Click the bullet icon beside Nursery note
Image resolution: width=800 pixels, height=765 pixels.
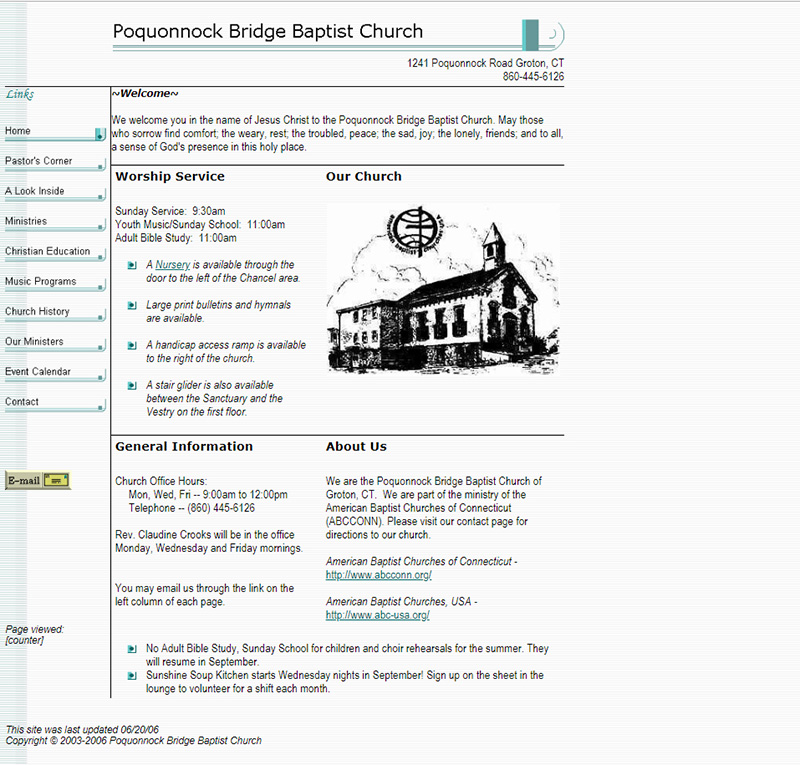(132, 265)
